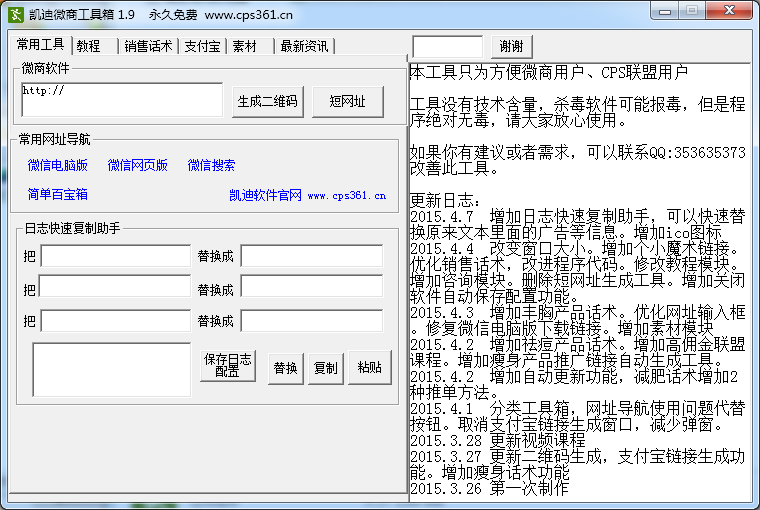
Task: Switch to the 教程 tab
Action: (88, 46)
